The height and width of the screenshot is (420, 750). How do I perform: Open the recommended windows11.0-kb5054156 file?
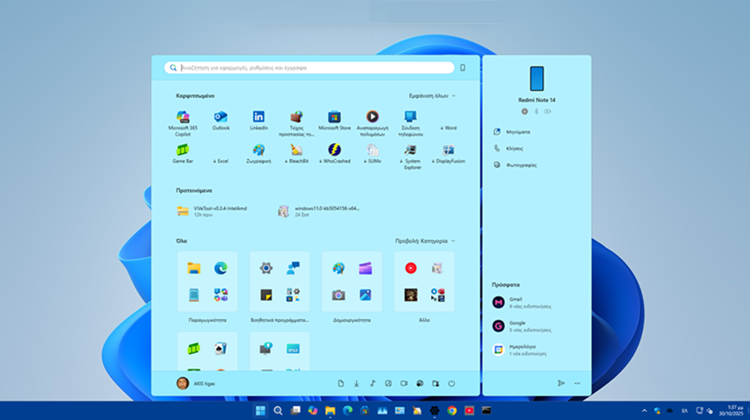[320, 211]
